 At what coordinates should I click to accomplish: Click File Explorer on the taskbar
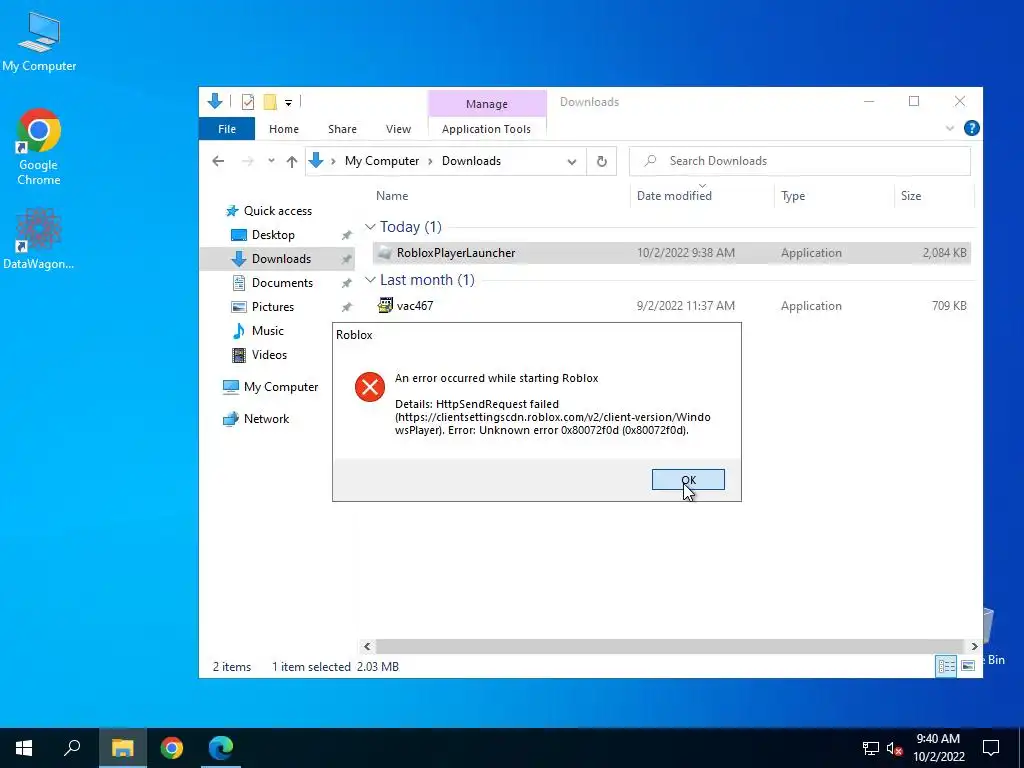pos(122,748)
